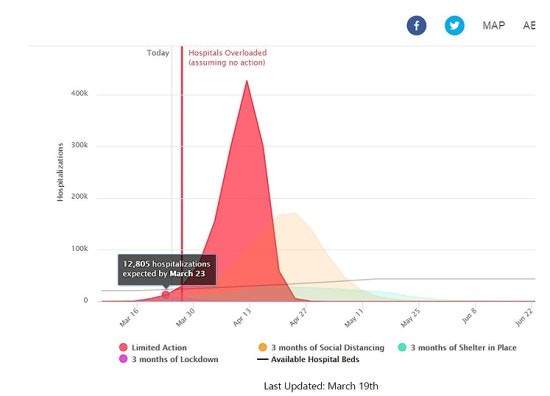Screen dimensions: 550x396
Task: Toggle the 3 months of Lockdown series
Action: (x=169, y=359)
